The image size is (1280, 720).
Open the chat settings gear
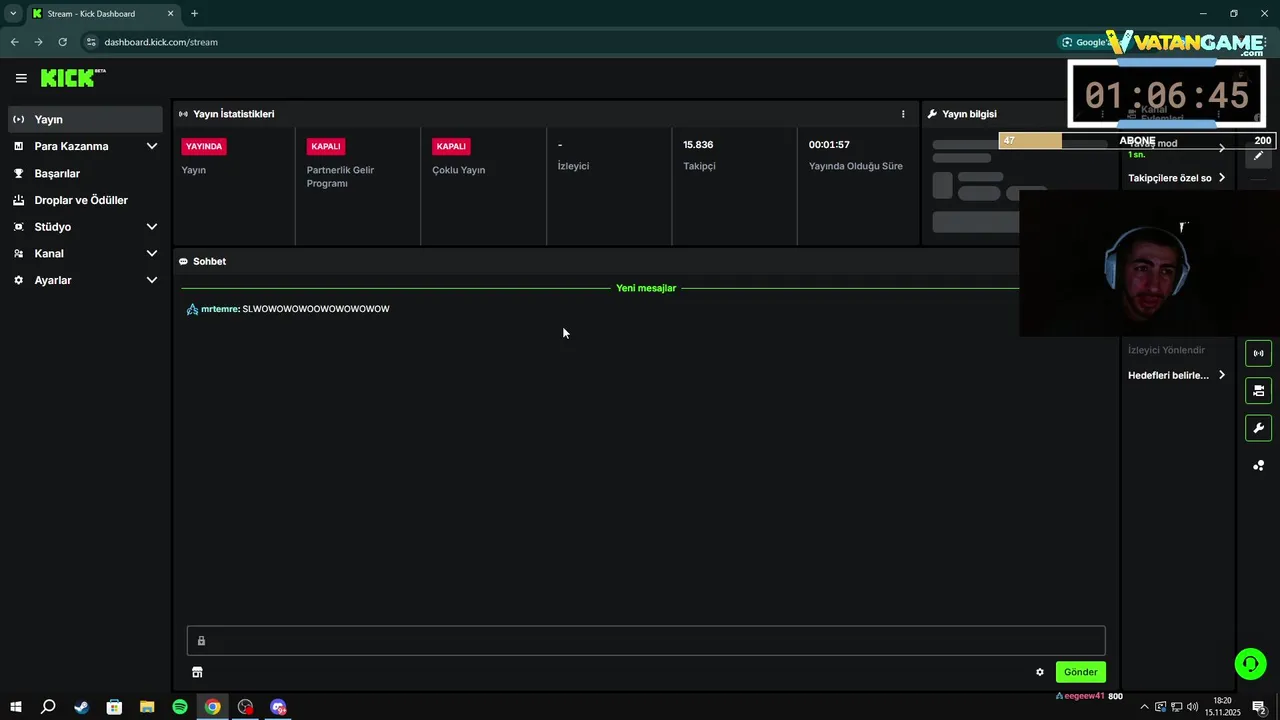1040,672
